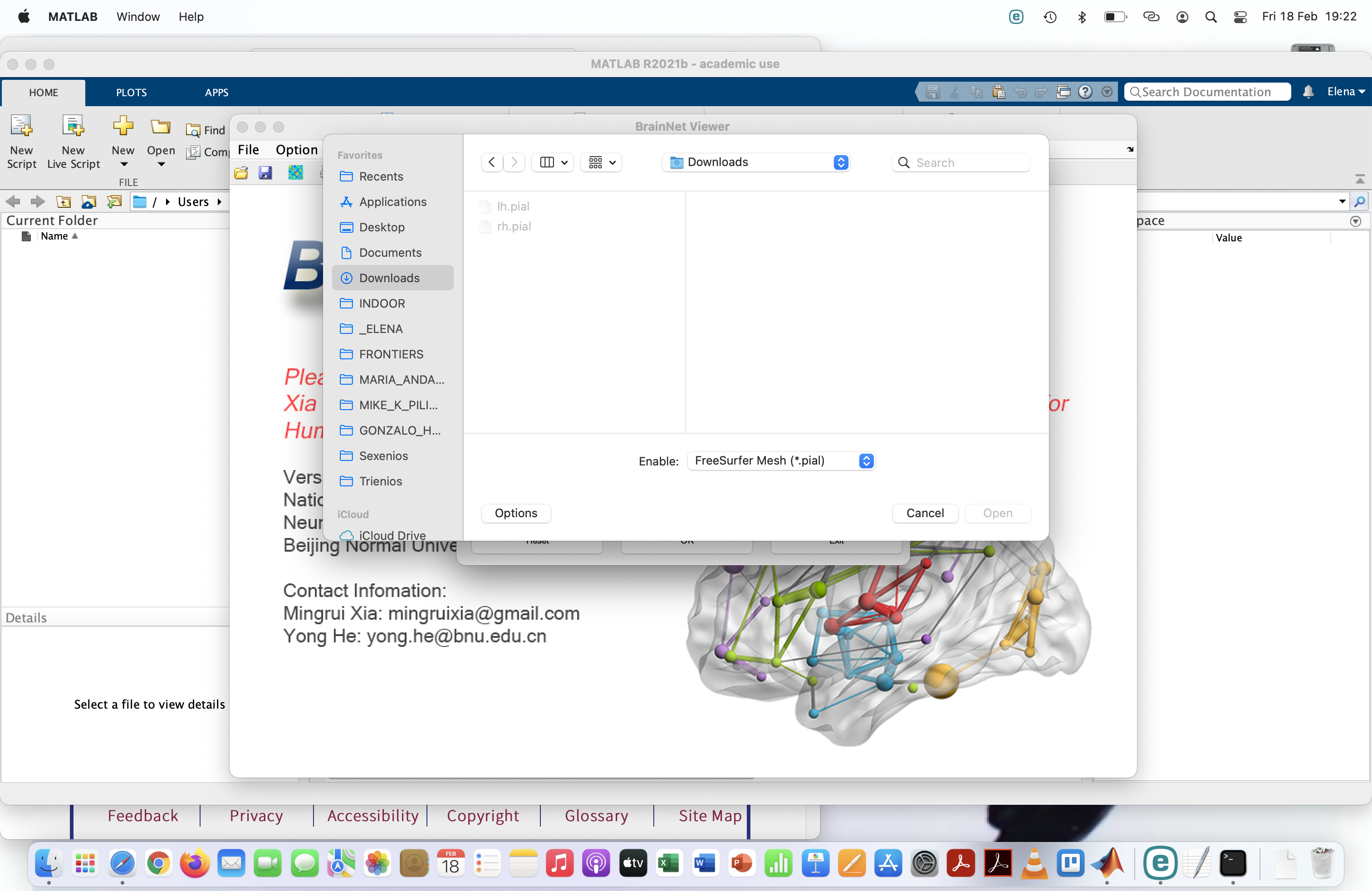Image resolution: width=1372 pixels, height=891 pixels.
Task: Open the BrainNet Viewer Option menu
Action: click(x=296, y=150)
